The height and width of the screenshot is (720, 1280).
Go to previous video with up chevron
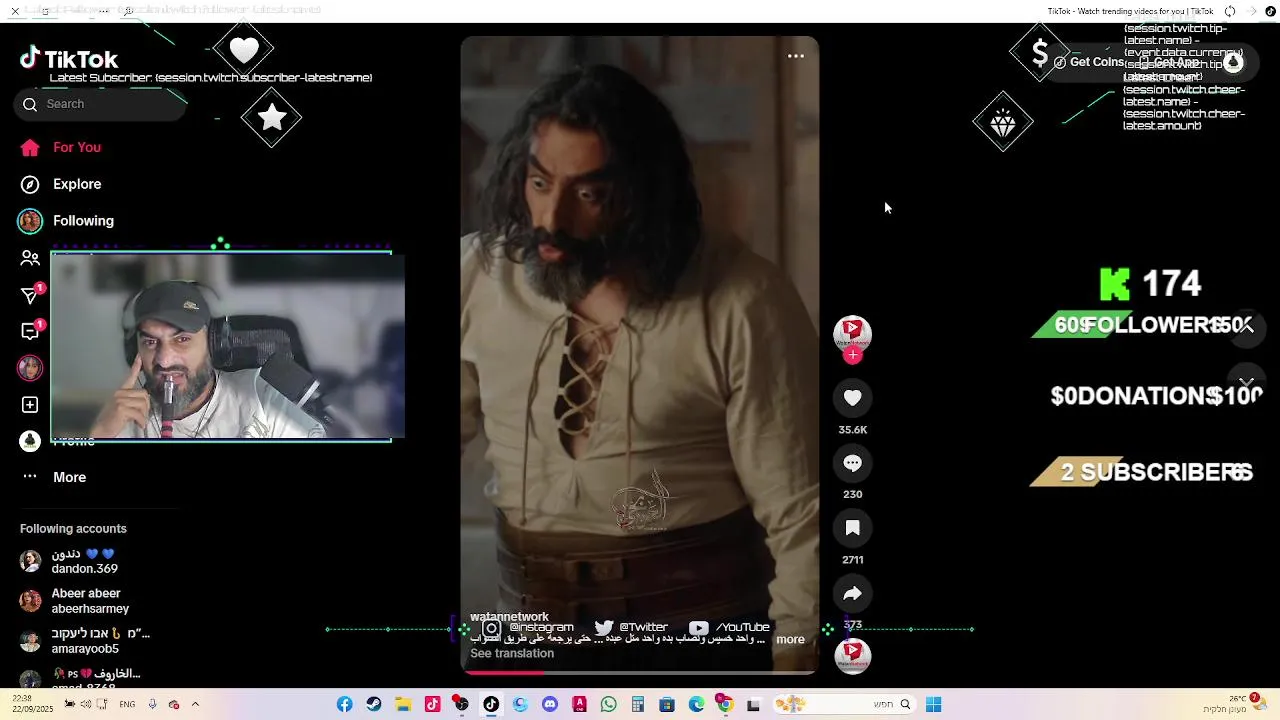click(1246, 327)
